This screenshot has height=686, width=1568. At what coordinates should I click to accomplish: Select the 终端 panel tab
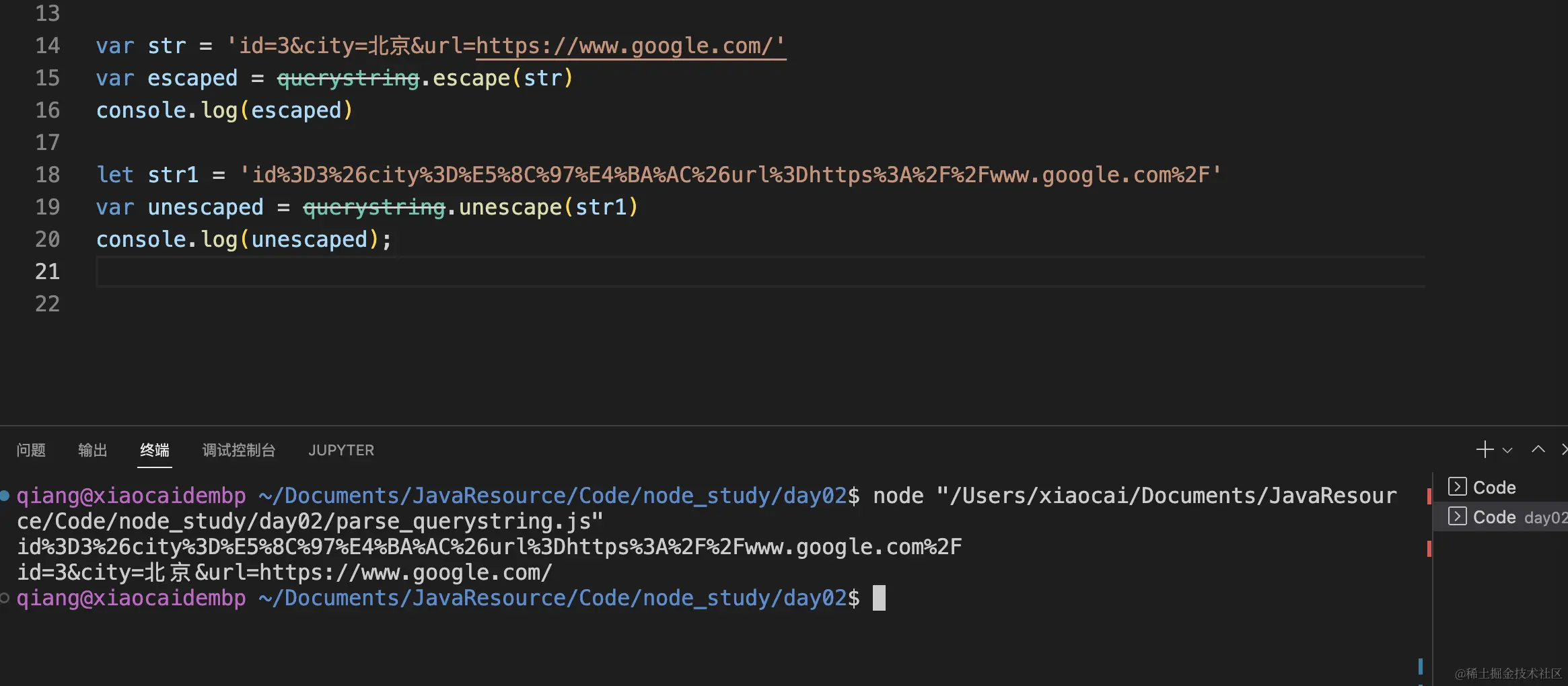coord(155,450)
